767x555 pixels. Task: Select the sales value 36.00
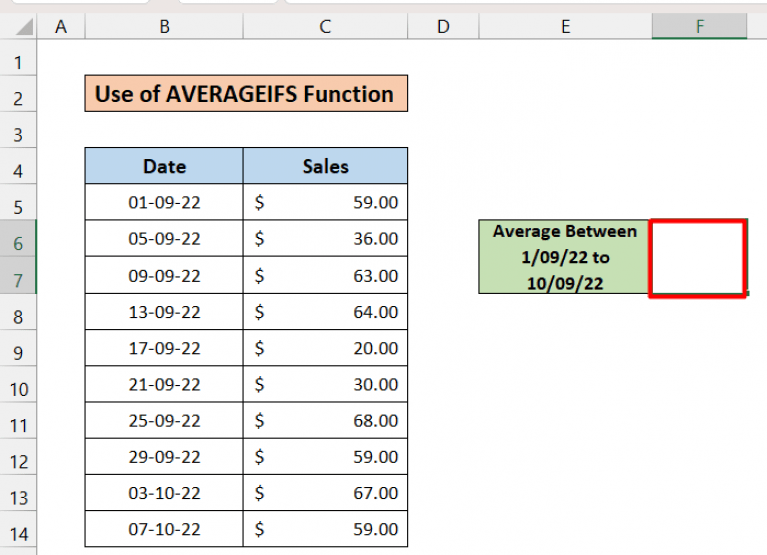325,238
